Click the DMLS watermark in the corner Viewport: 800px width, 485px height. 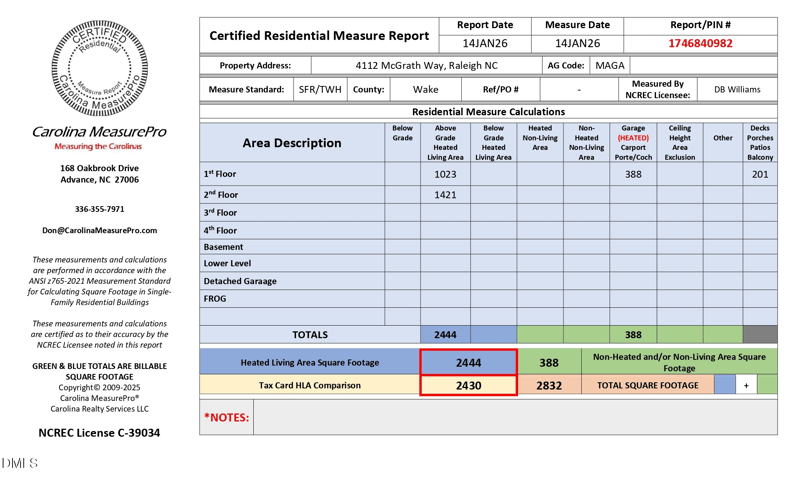(20, 463)
